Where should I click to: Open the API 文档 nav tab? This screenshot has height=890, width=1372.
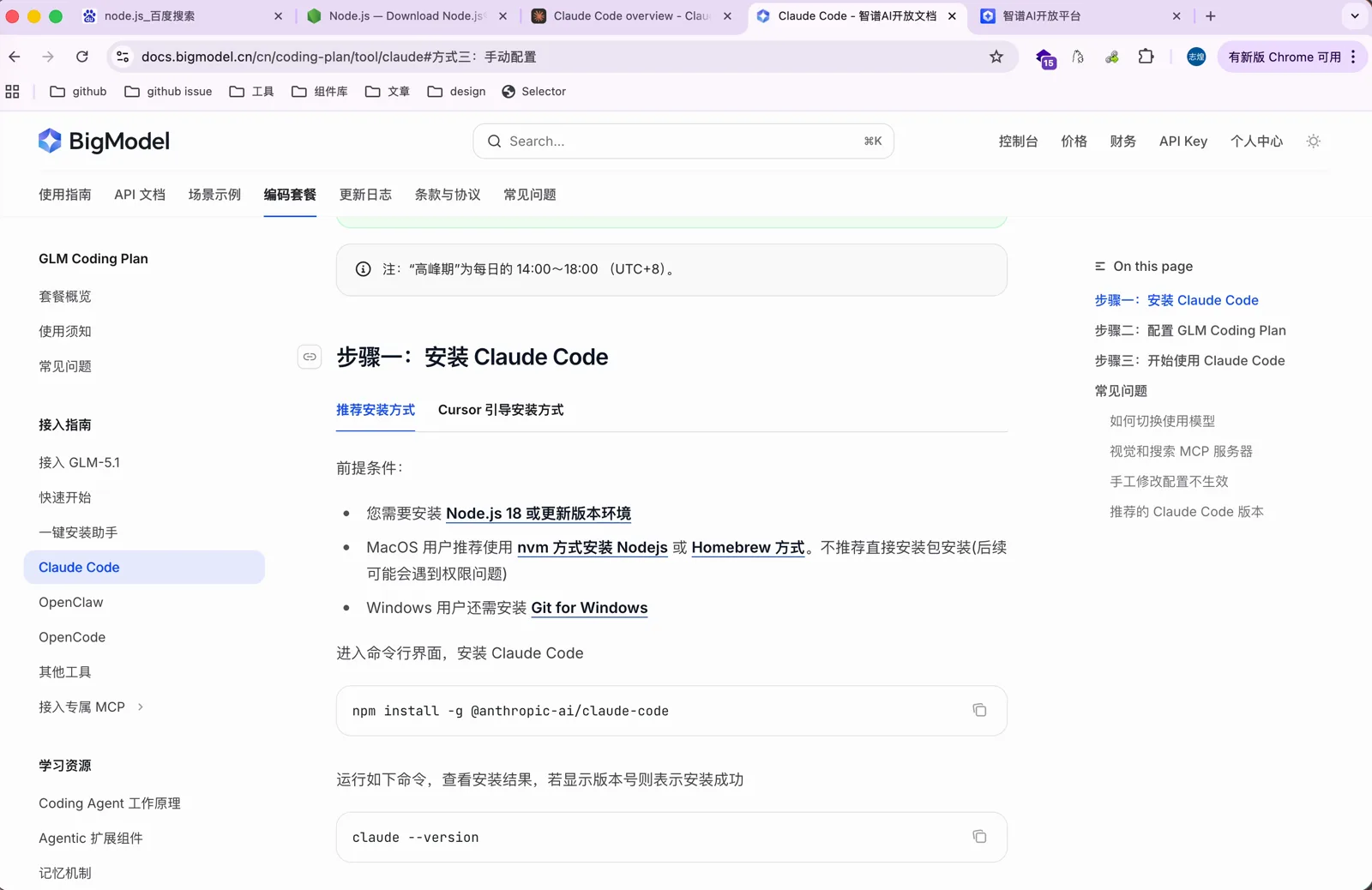[x=140, y=195]
